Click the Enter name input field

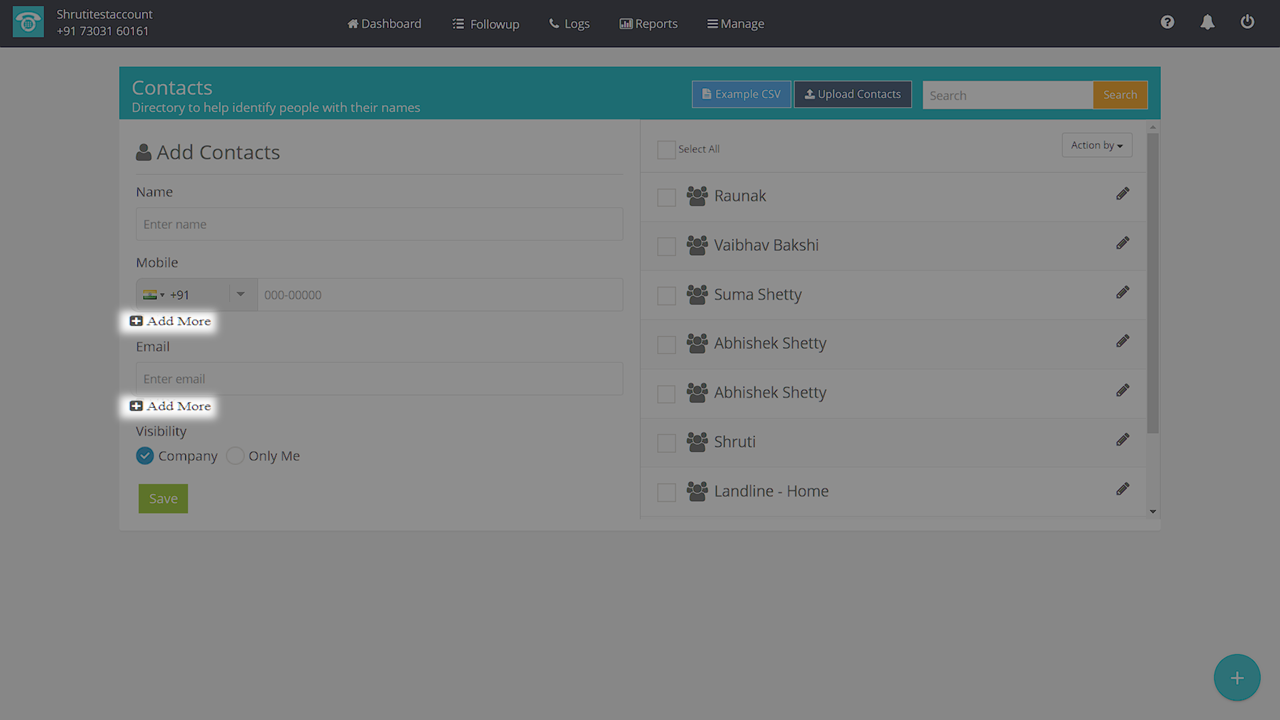coord(379,225)
